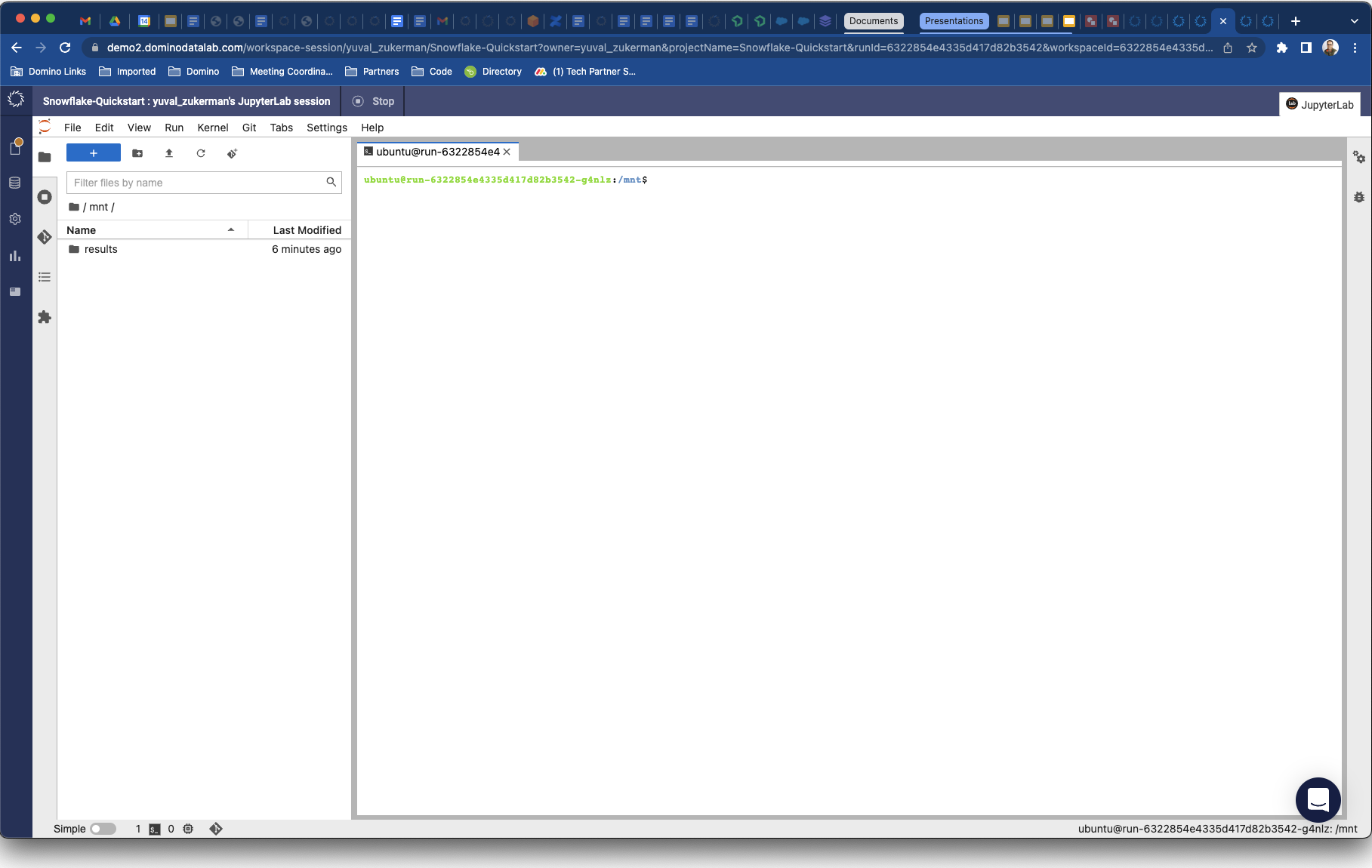Open the Kernel menu

[212, 128]
